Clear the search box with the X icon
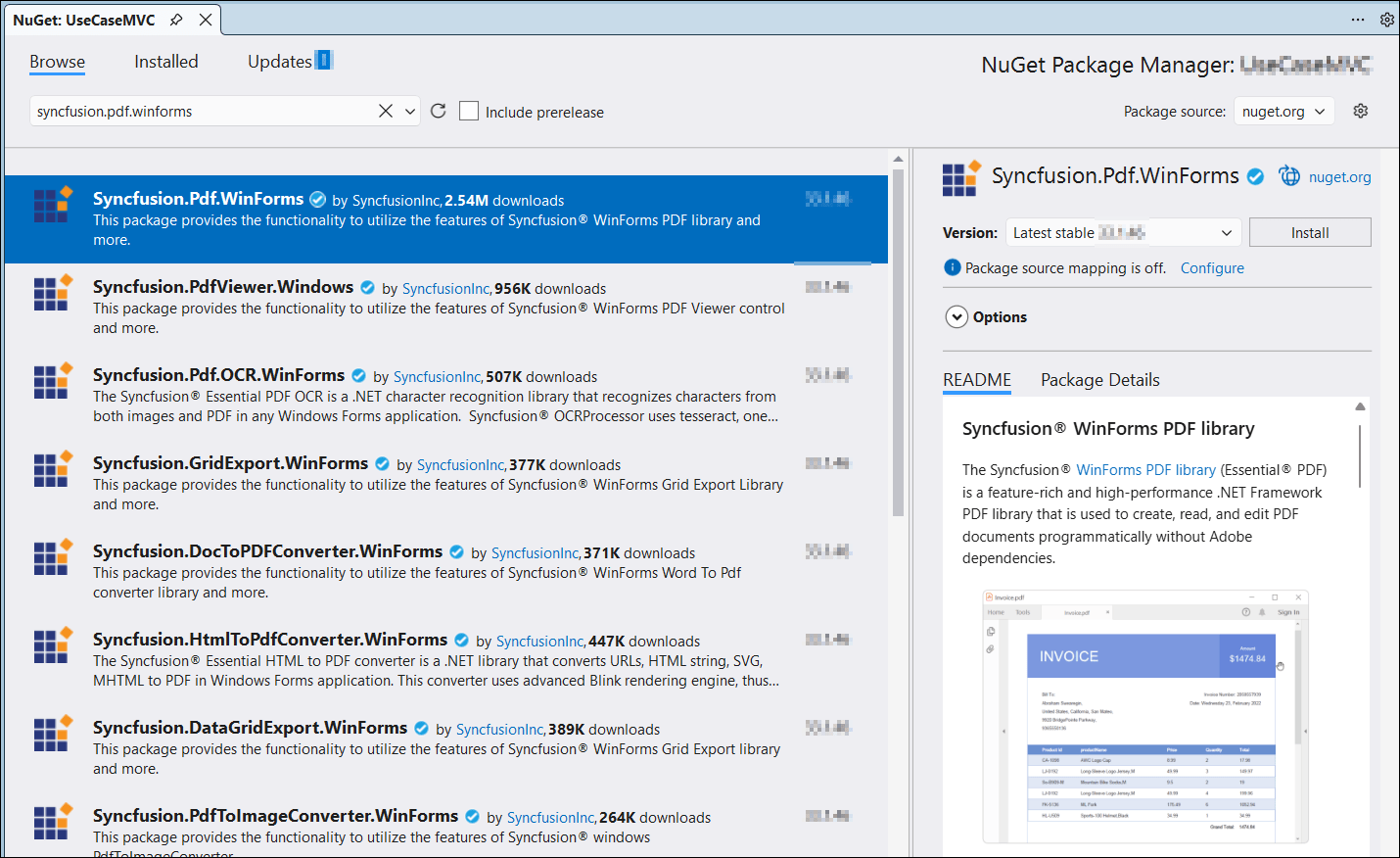Screen dimensions: 1400x858 click(385, 110)
